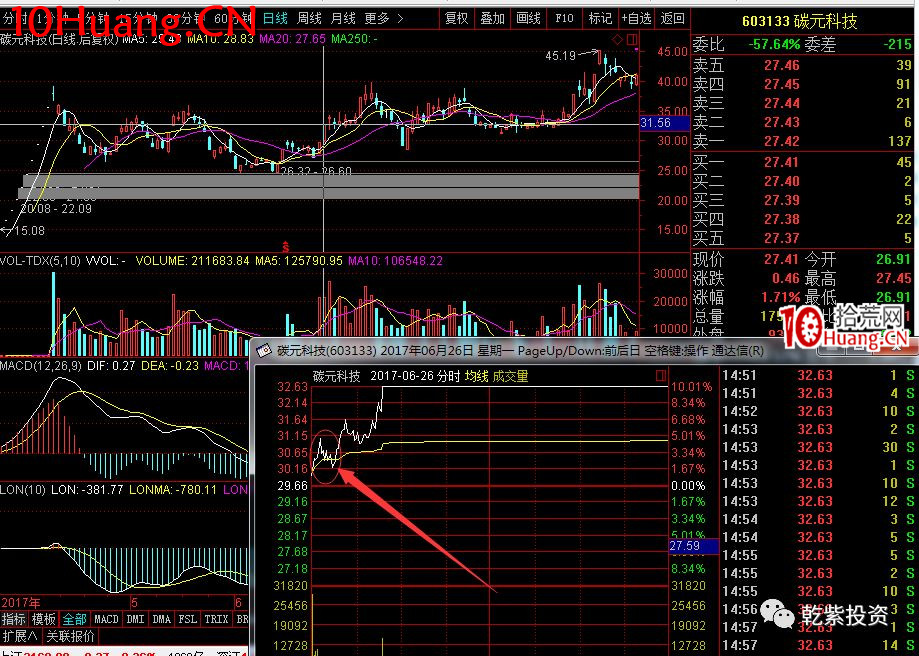The height and width of the screenshot is (656, 919).
Task: Select the 买五 27.37 bid row
Action: [802, 238]
